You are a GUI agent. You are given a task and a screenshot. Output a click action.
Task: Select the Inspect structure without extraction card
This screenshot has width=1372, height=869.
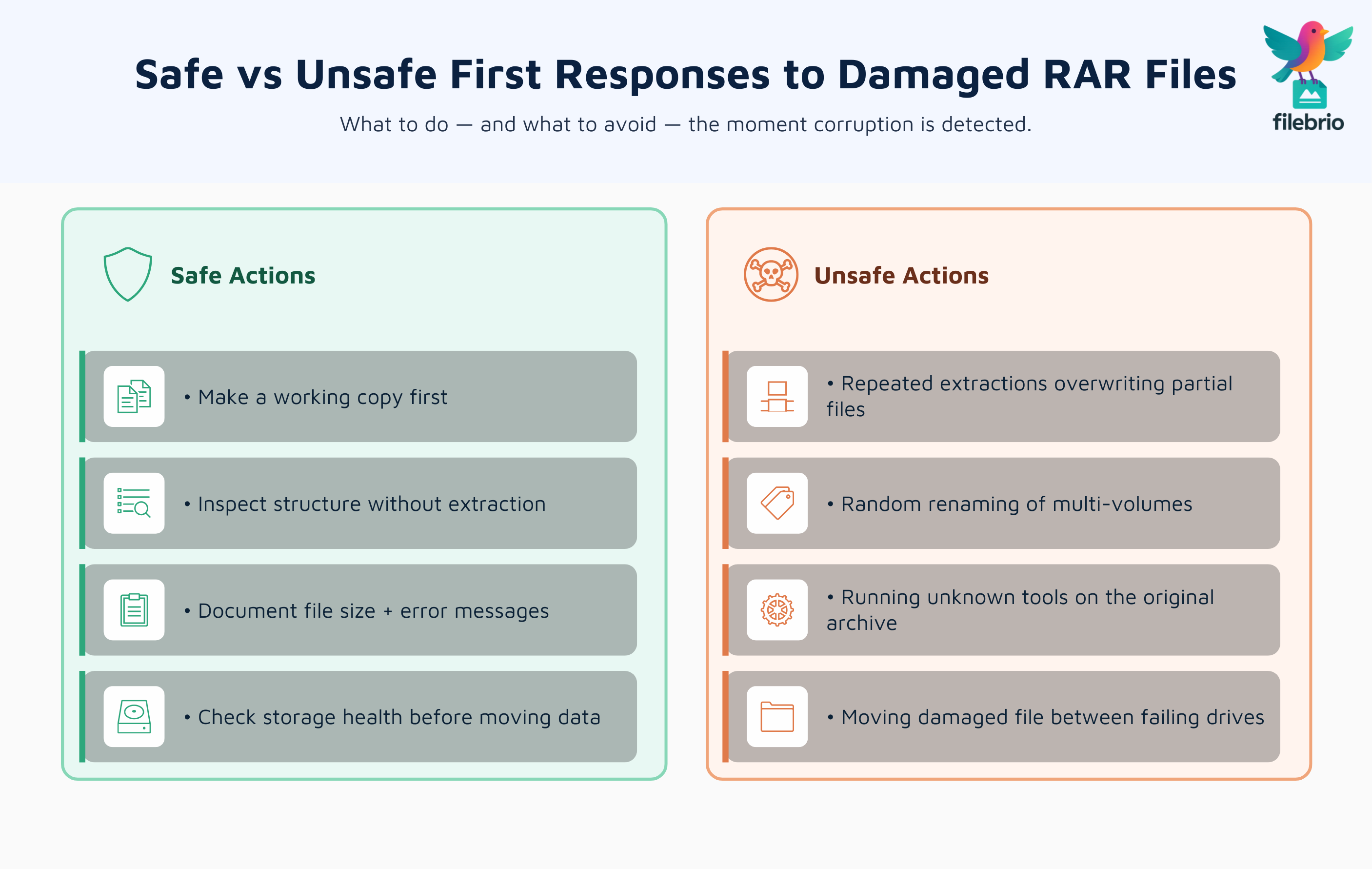coord(359,503)
